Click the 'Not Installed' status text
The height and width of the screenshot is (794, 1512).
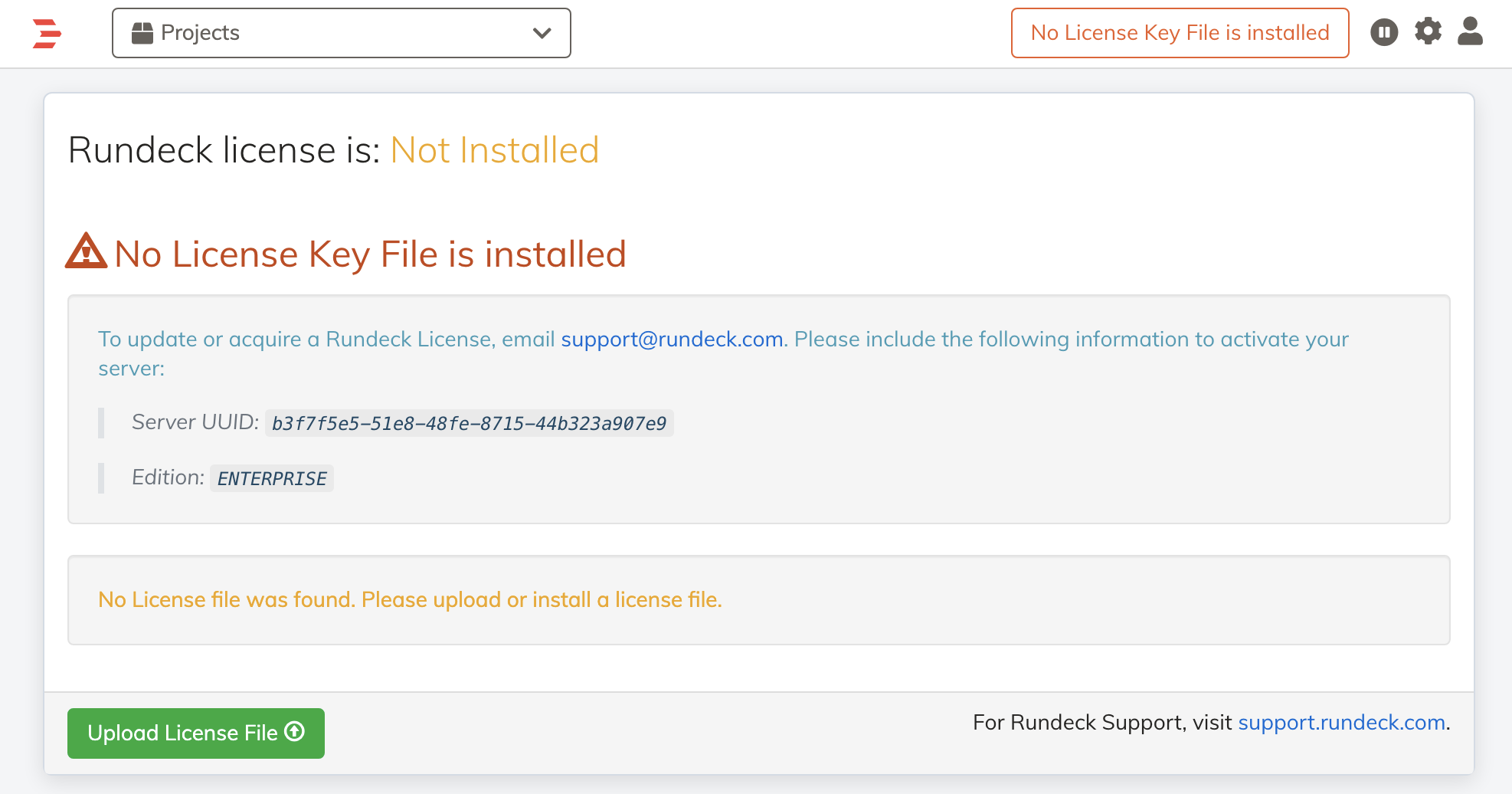494,151
